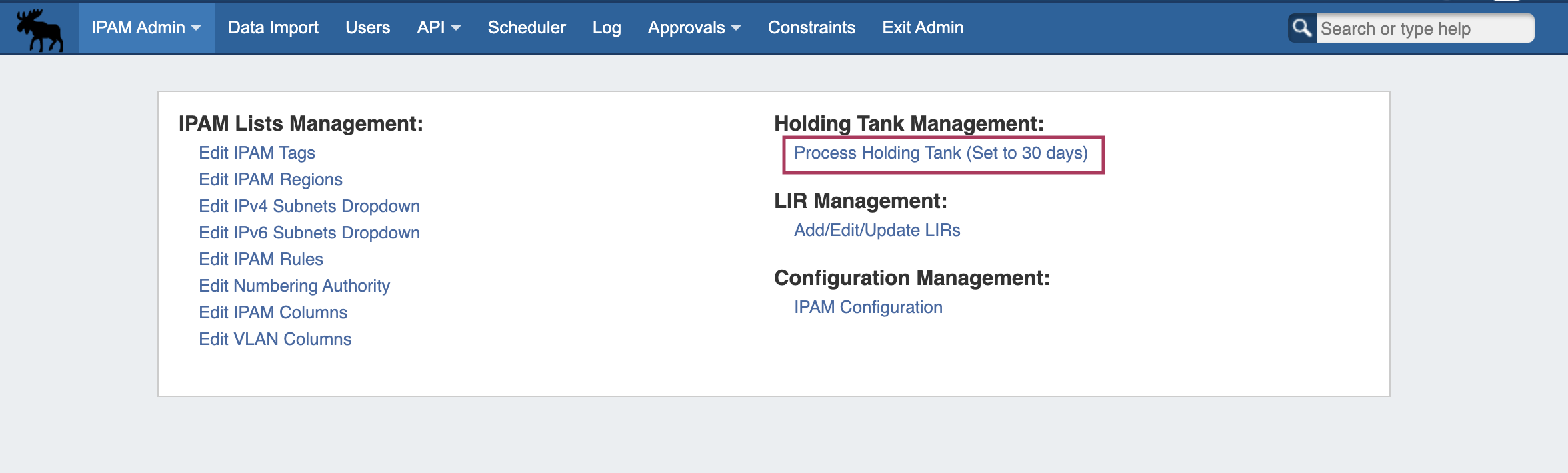Viewport: 1568px width, 473px height.
Task: Select Exit Admin in navigation bar
Action: (923, 27)
